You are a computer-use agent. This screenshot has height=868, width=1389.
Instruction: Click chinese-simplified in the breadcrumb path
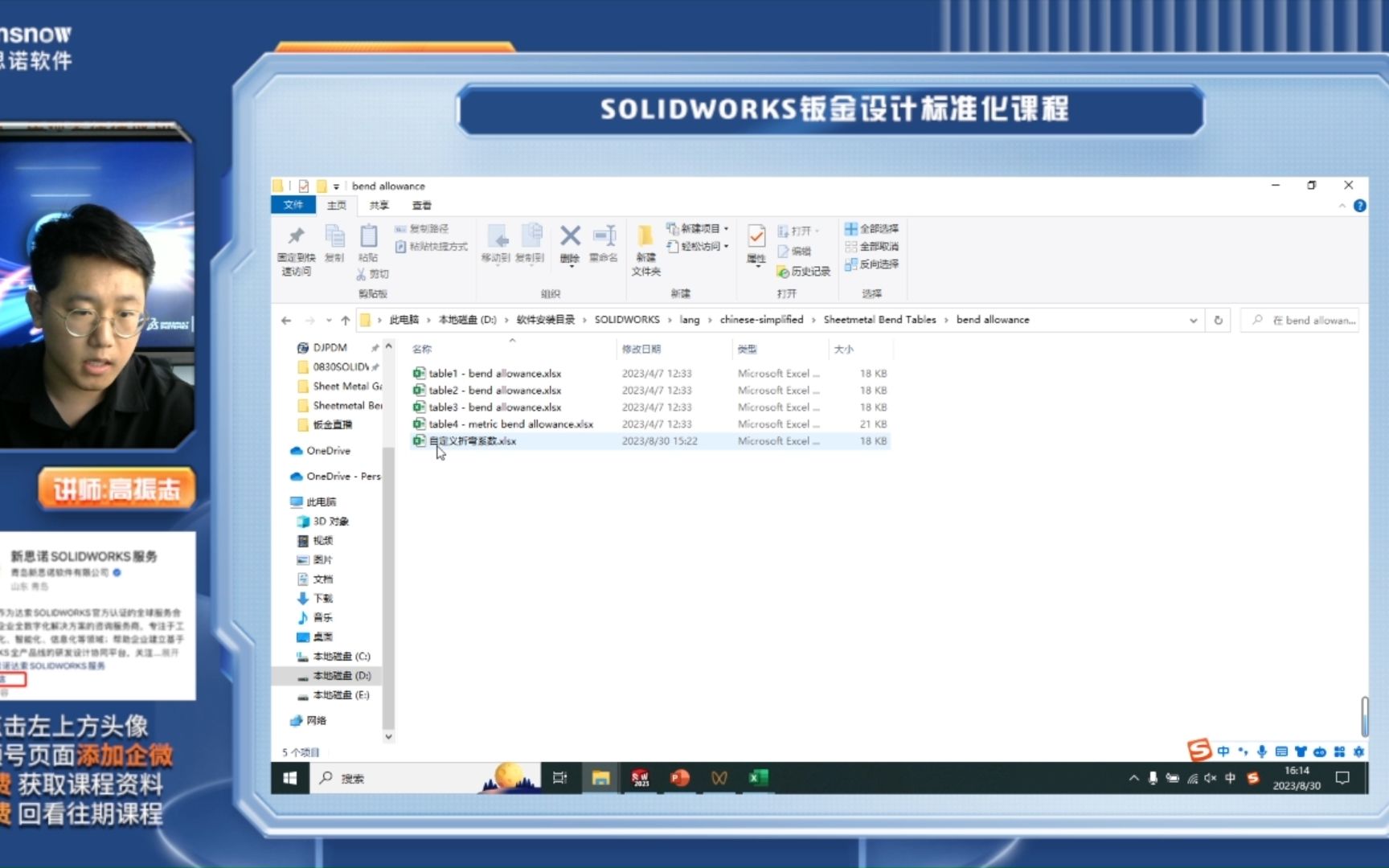pyautogui.click(x=761, y=320)
